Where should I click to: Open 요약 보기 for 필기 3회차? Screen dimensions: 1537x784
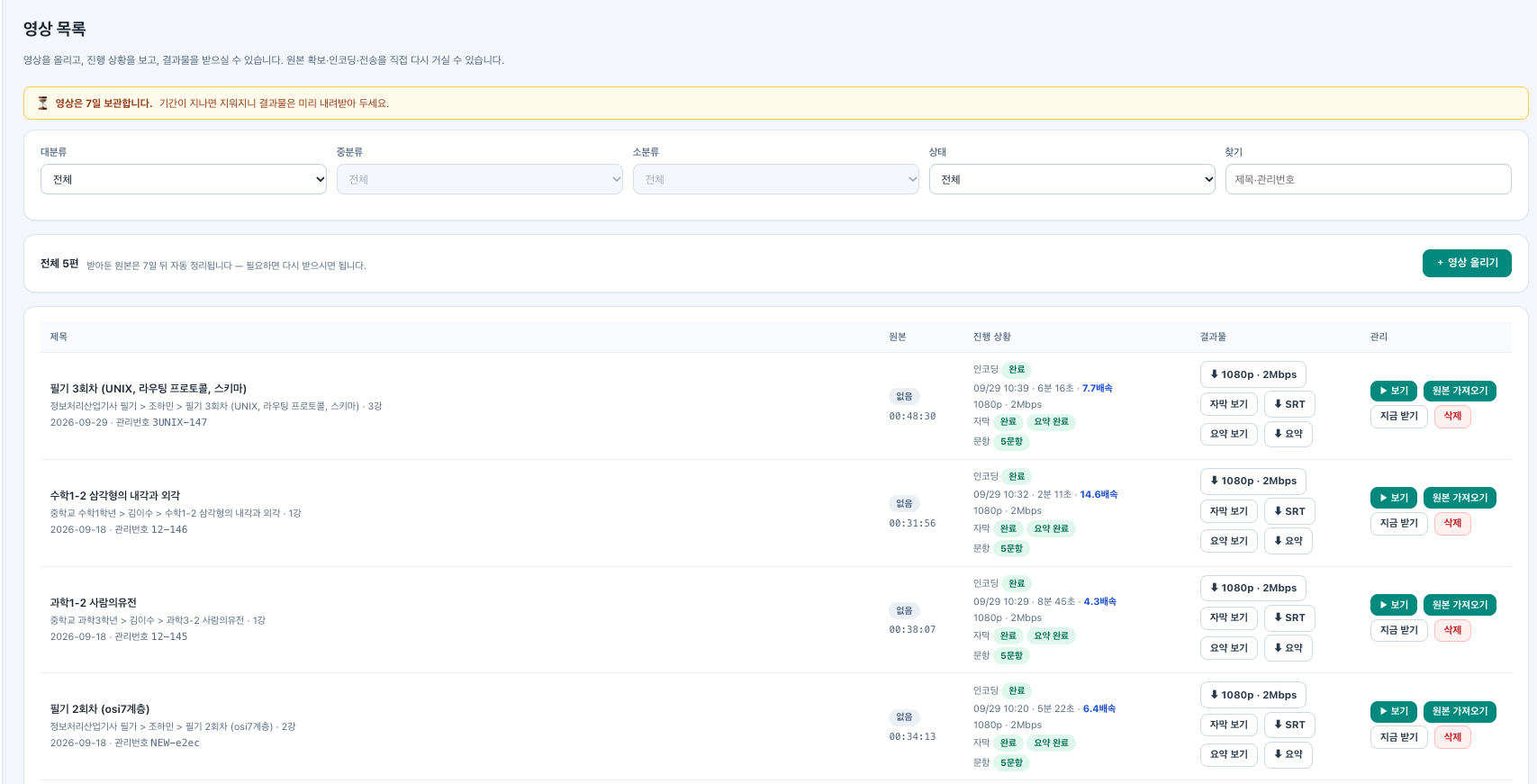(1228, 434)
